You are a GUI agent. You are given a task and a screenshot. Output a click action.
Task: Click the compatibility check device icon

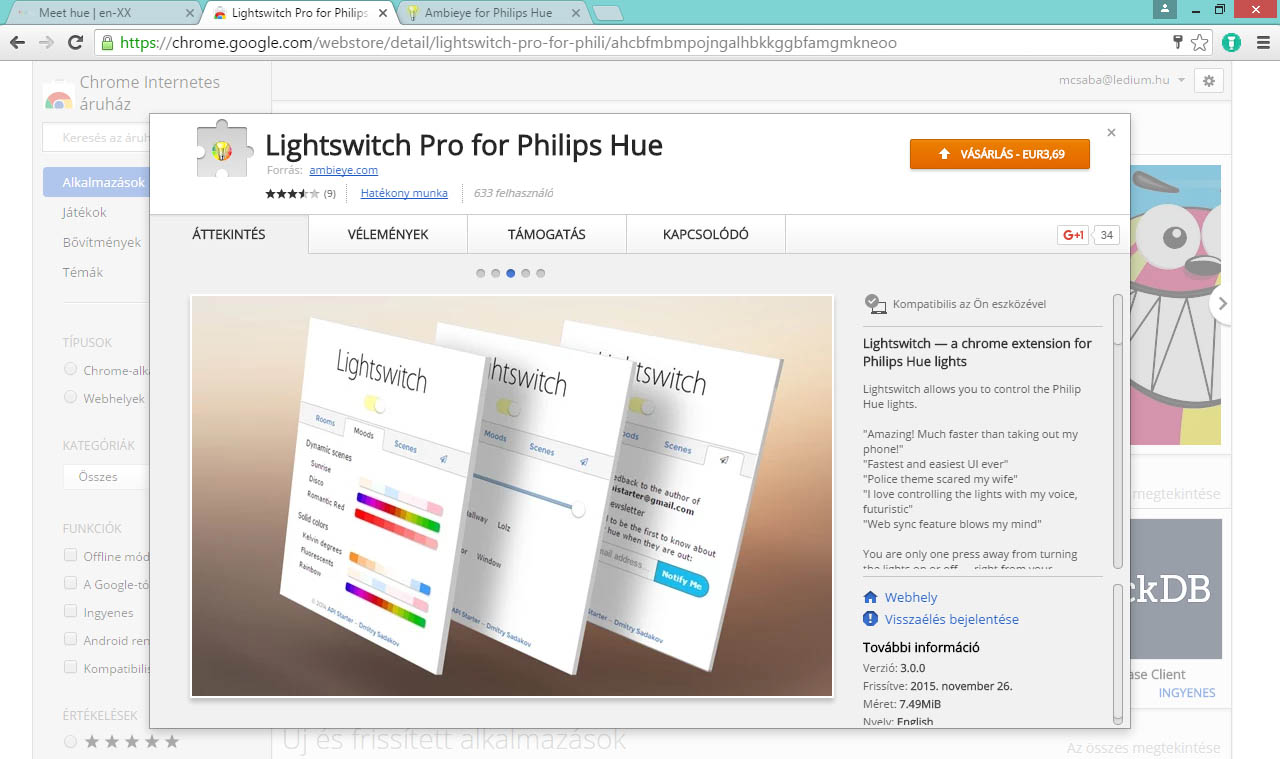[875, 303]
